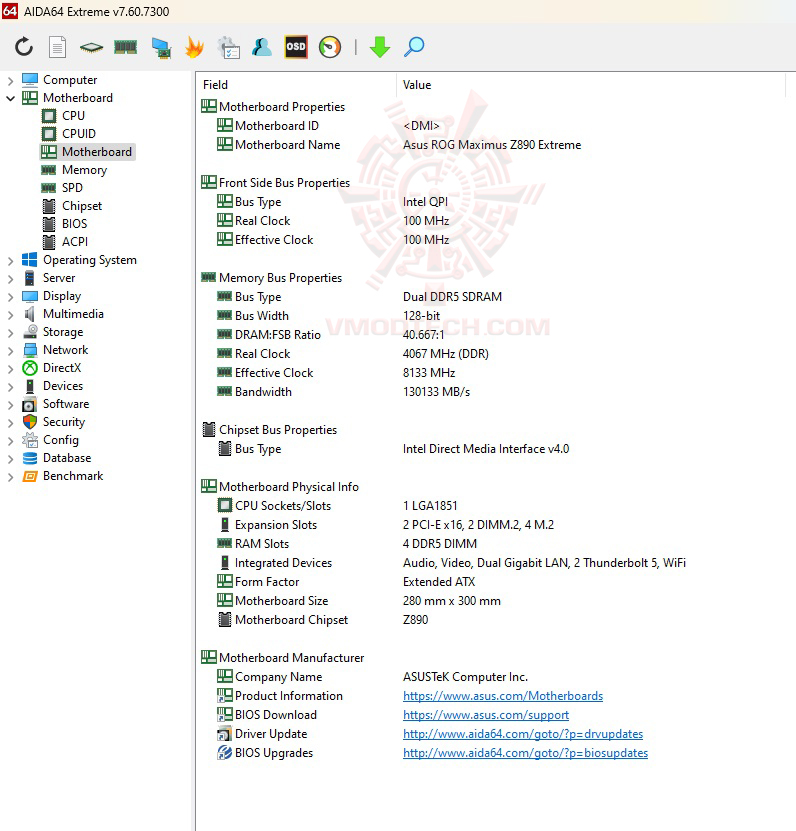Viewport: 796px width, 831px height.
Task: Open the network computer toolbar icon
Action: [161, 47]
